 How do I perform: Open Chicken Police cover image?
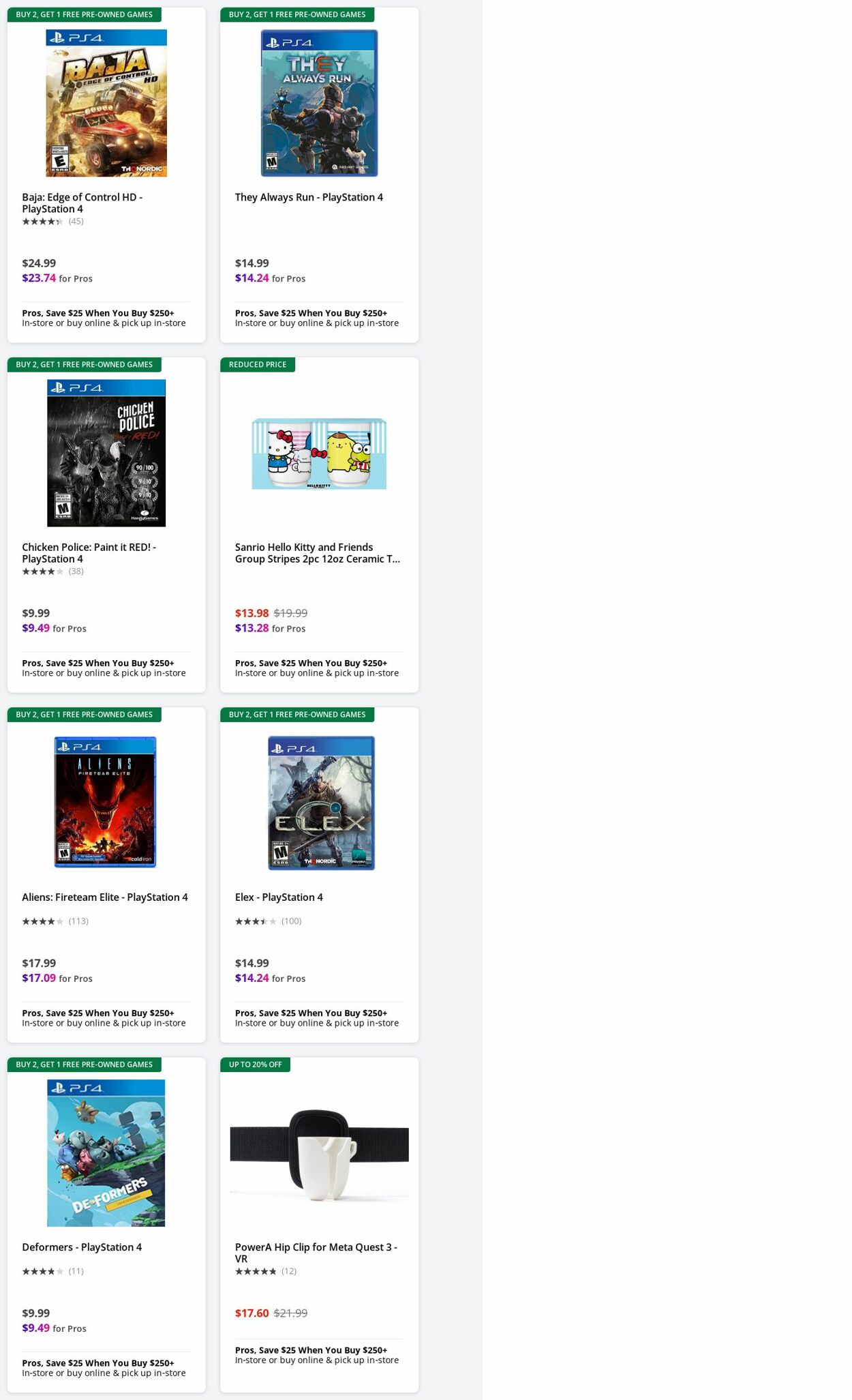[106, 453]
